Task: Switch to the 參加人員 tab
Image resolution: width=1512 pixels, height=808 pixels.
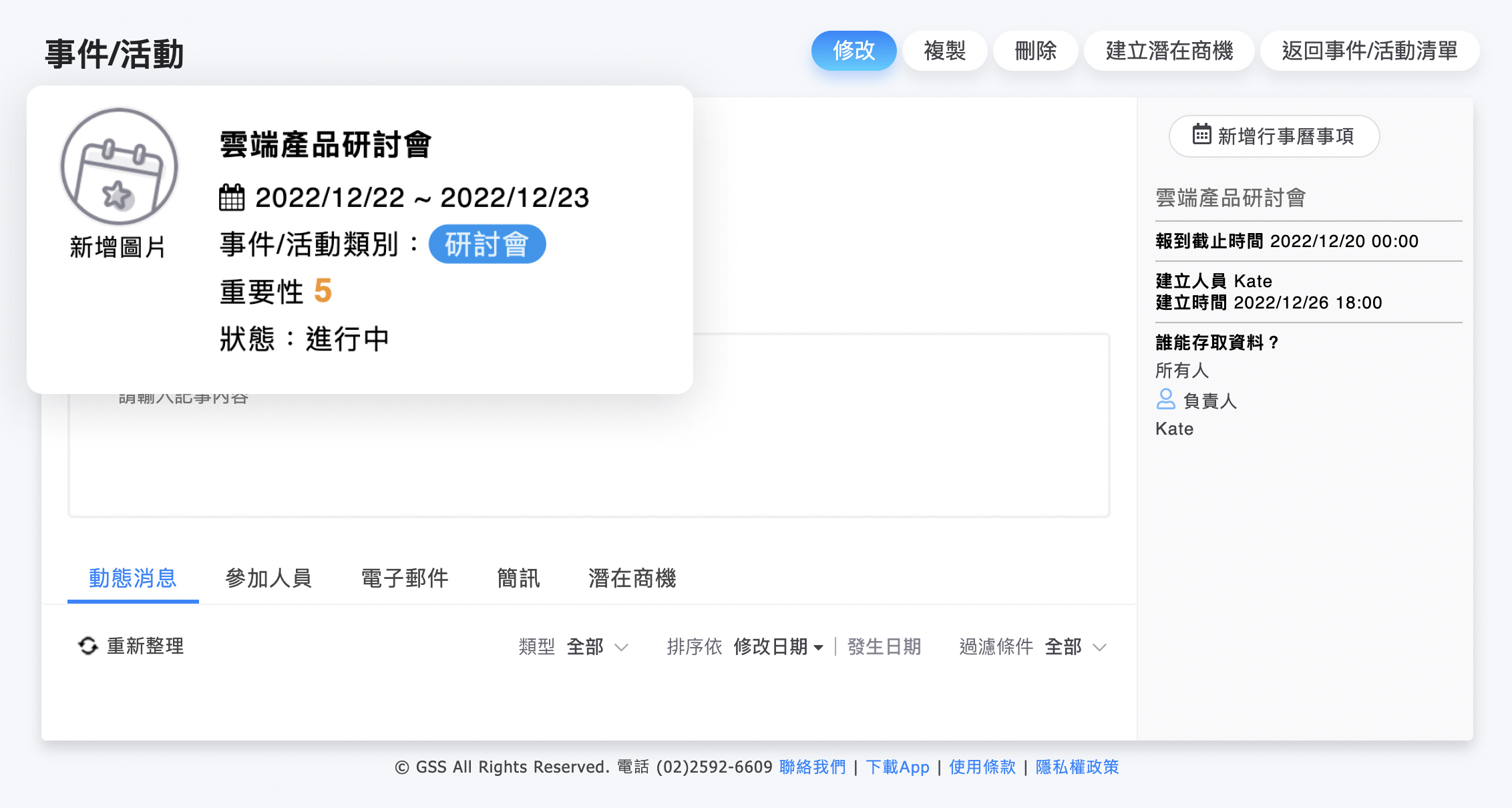Action: [x=268, y=579]
